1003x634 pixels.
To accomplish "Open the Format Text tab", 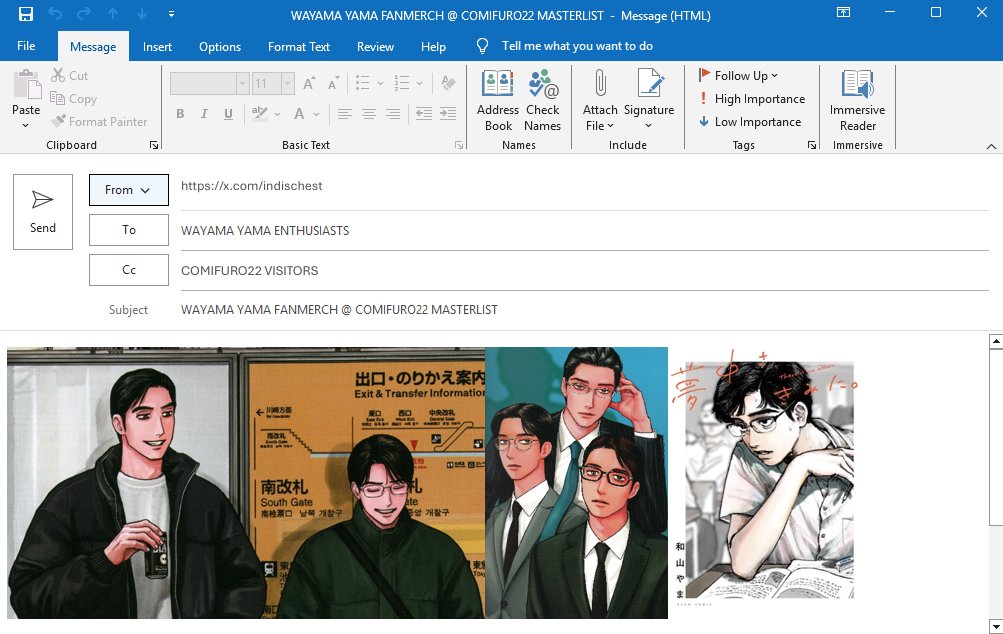I will coord(299,47).
